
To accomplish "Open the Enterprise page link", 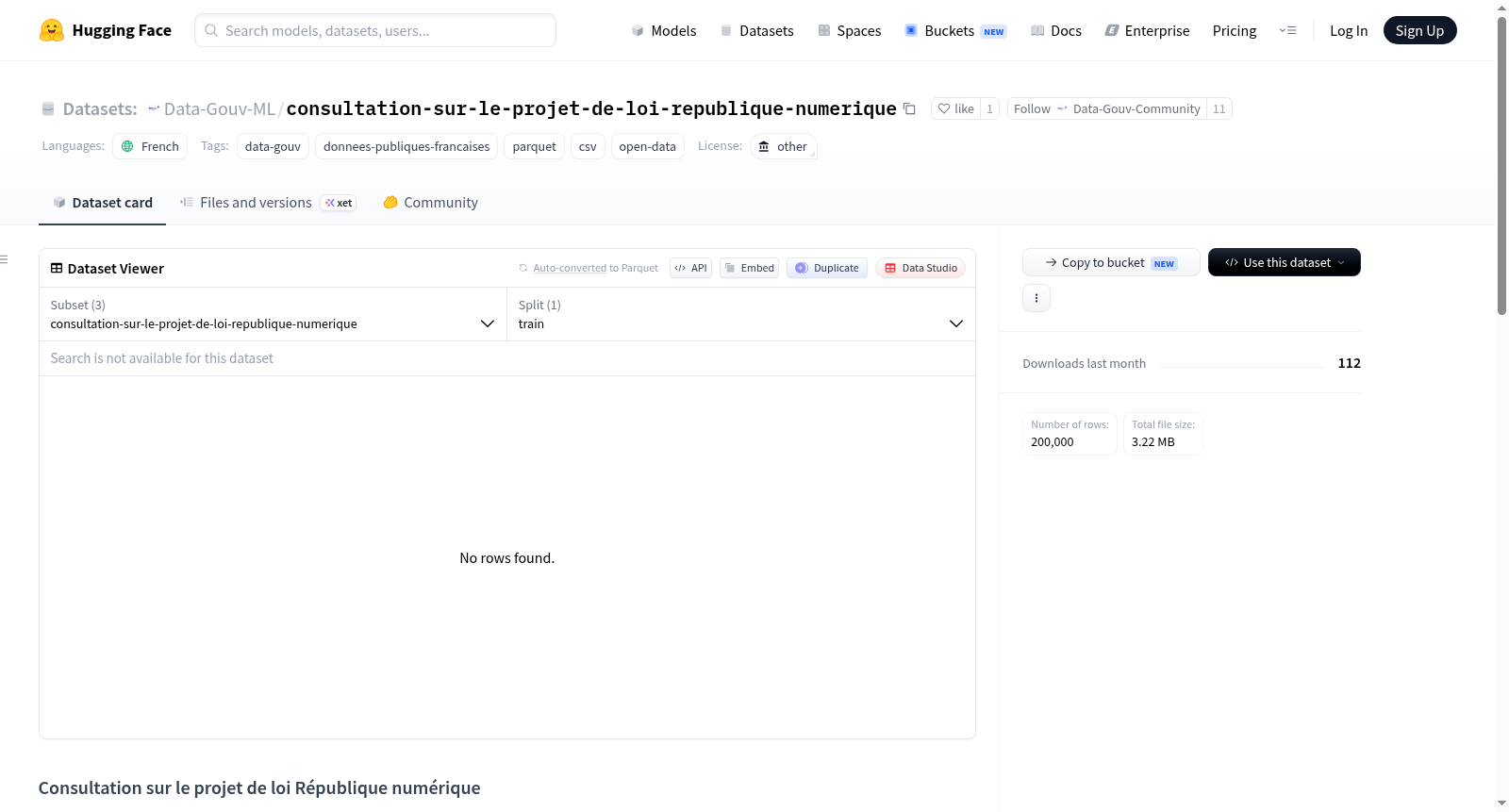I will click(x=1147, y=30).
